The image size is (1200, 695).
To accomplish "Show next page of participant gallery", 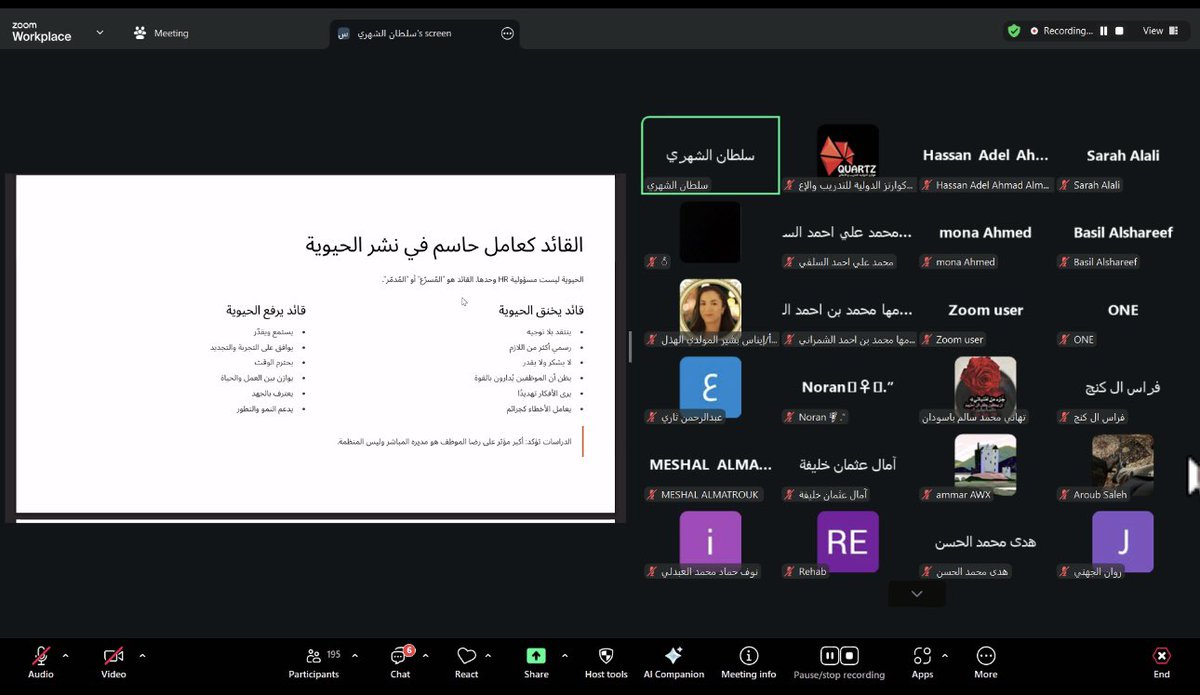I will coord(916,593).
